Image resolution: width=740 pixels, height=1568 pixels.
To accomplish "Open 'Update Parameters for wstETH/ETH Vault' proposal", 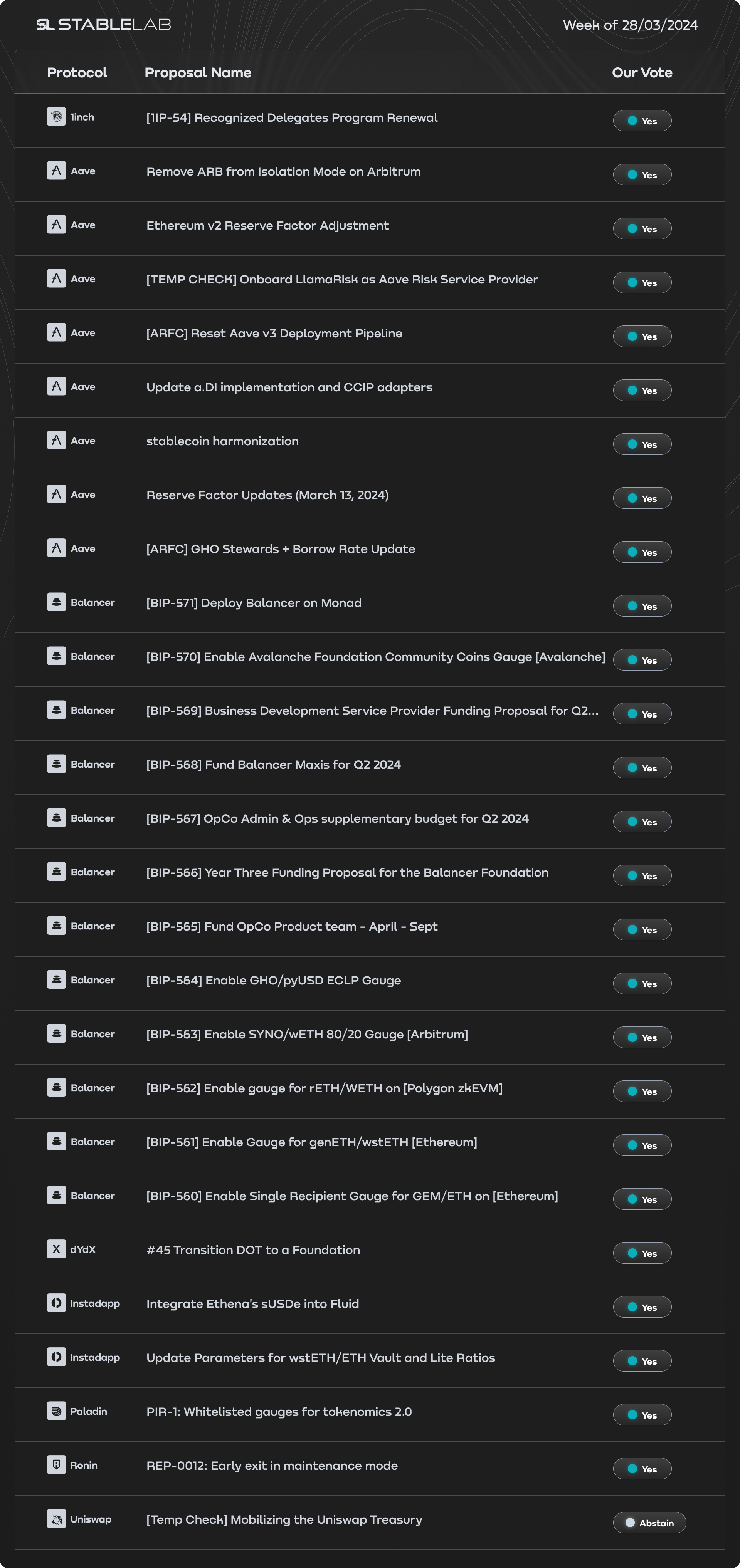I will 320,1357.
